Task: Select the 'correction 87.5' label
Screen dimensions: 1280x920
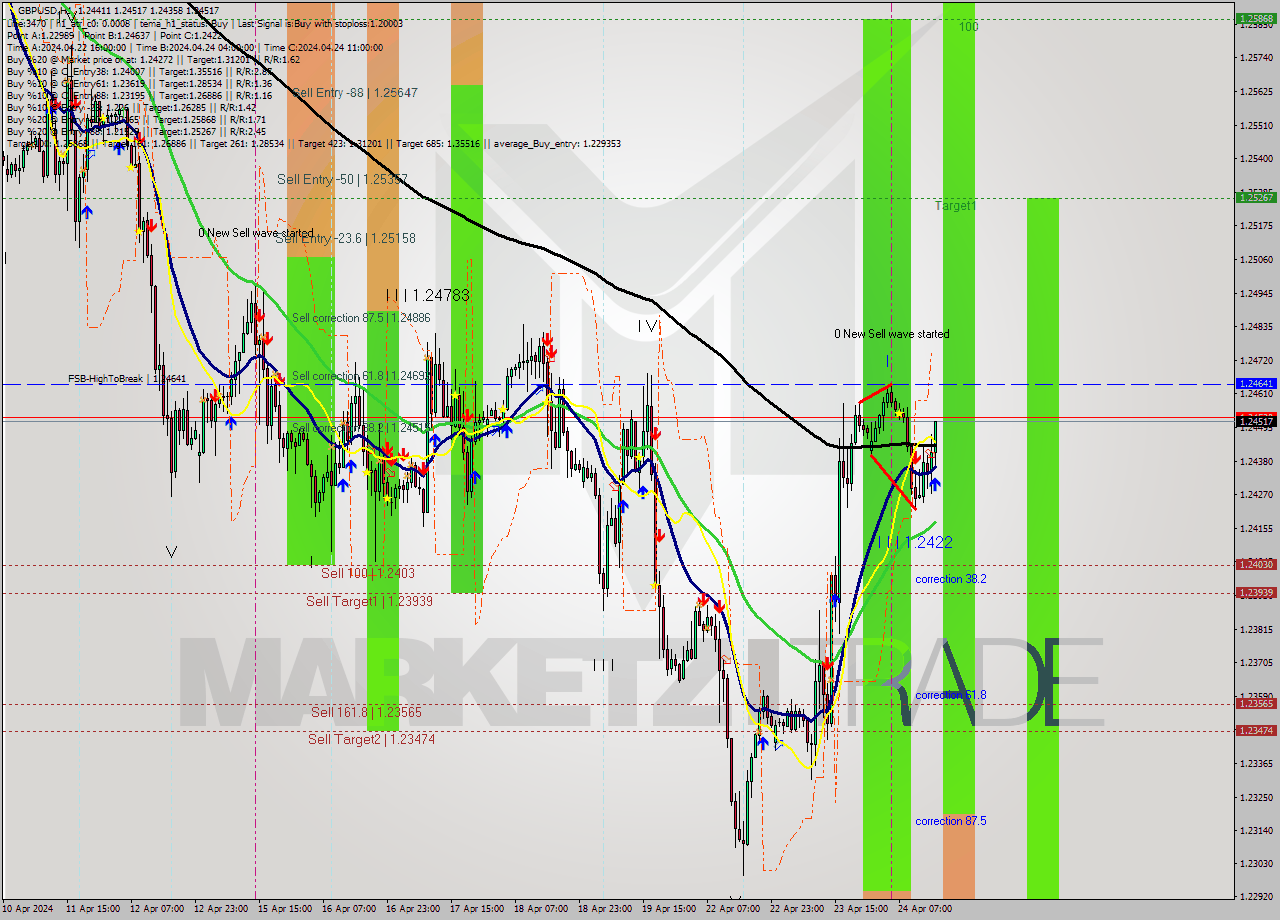Action: click(951, 821)
